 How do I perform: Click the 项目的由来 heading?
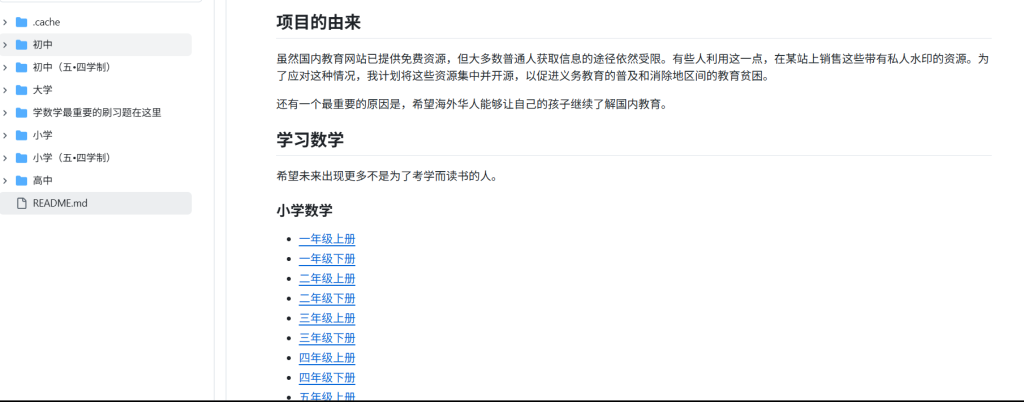319,23
